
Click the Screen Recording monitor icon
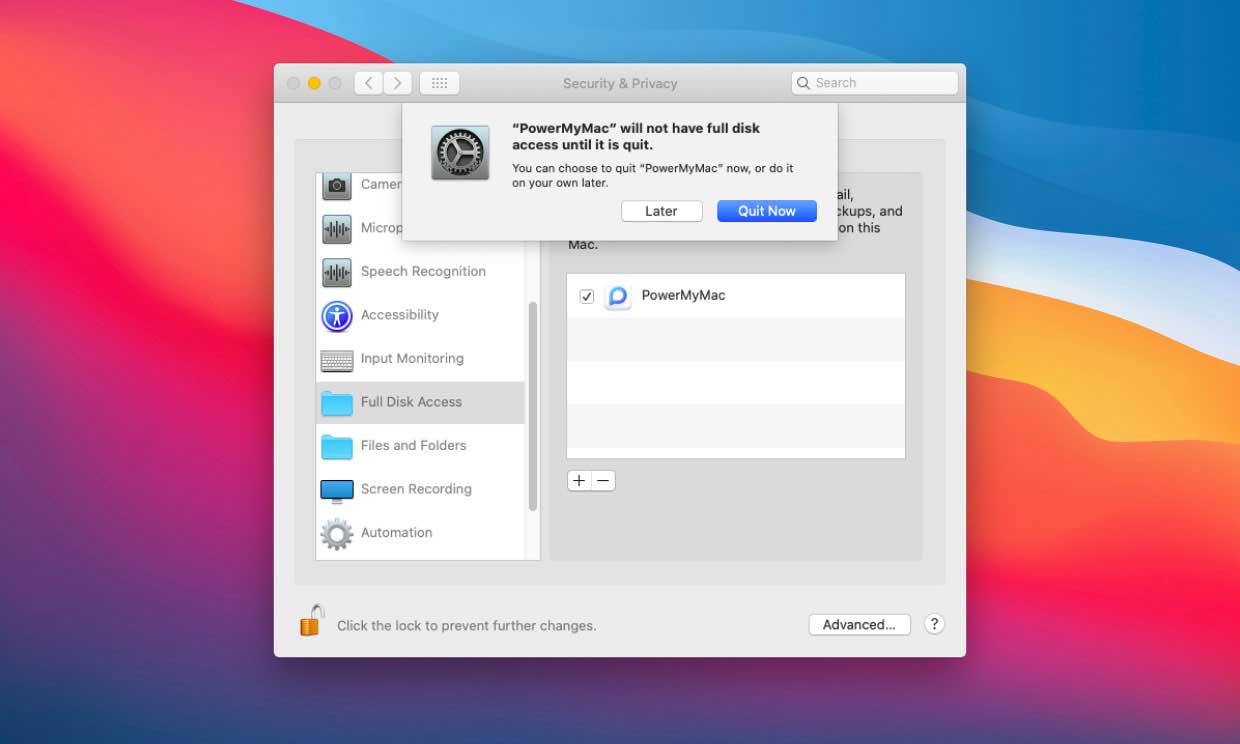click(337, 491)
